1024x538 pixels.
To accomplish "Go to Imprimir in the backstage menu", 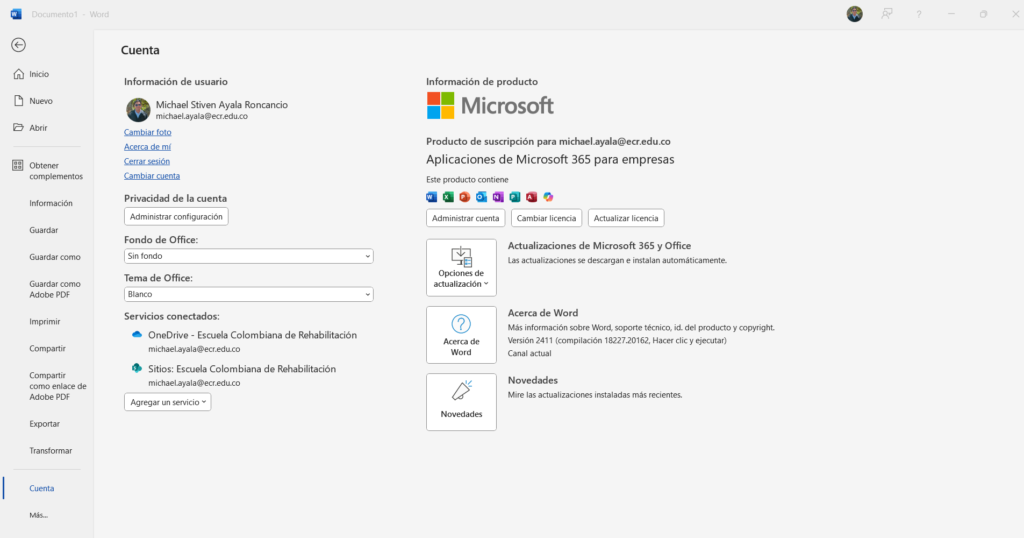I will pos(45,322).
